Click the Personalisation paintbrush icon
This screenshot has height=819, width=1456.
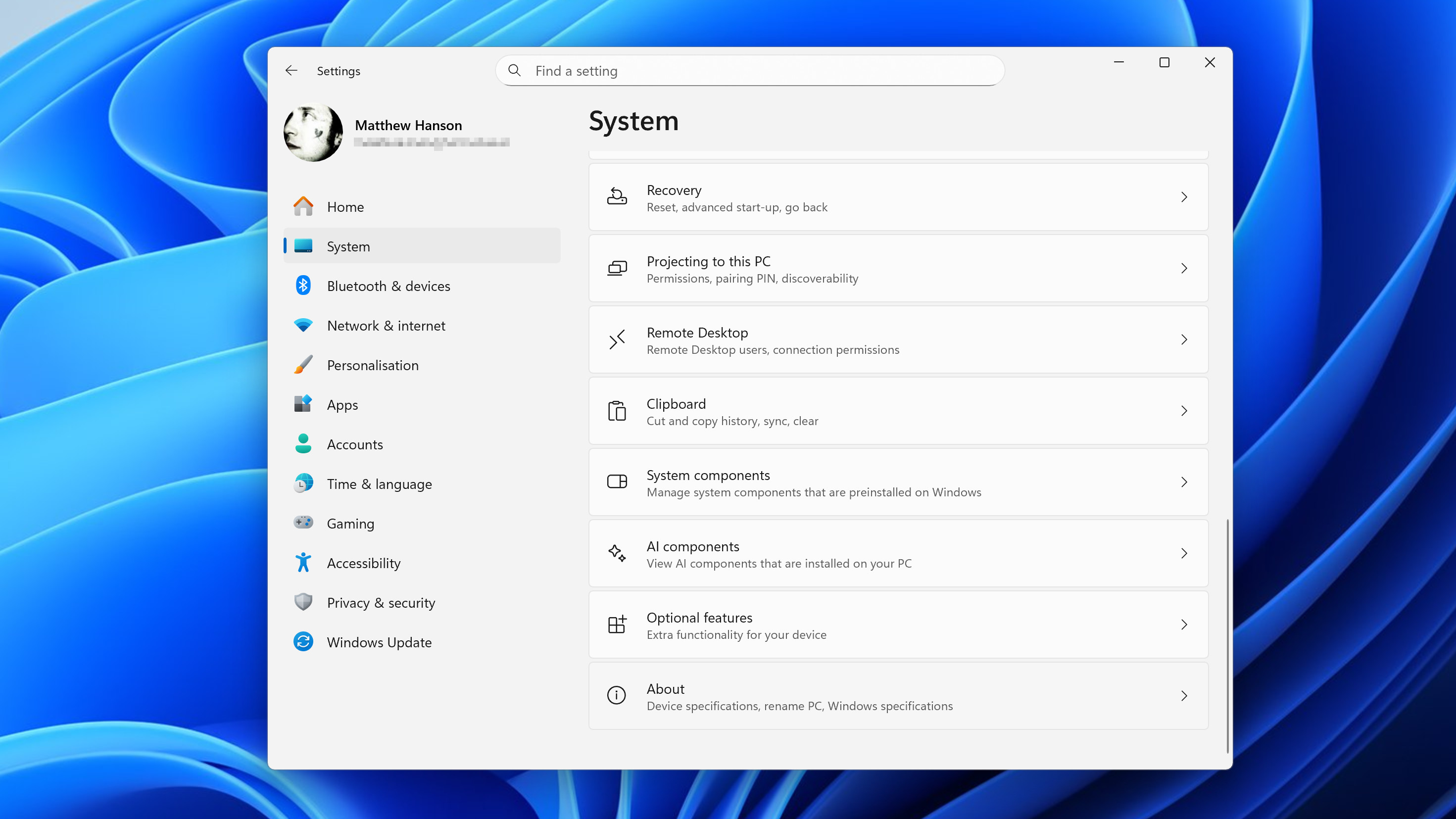(x=303, y=365)
